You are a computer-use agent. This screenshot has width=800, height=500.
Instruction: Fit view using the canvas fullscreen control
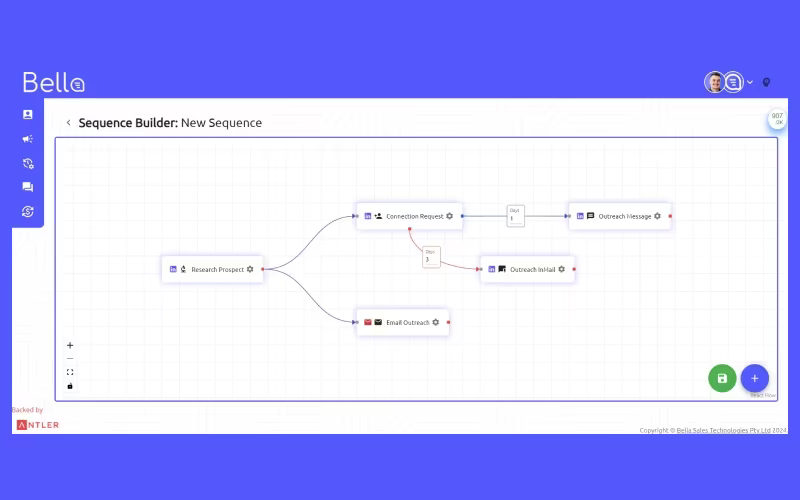(70, 372)
